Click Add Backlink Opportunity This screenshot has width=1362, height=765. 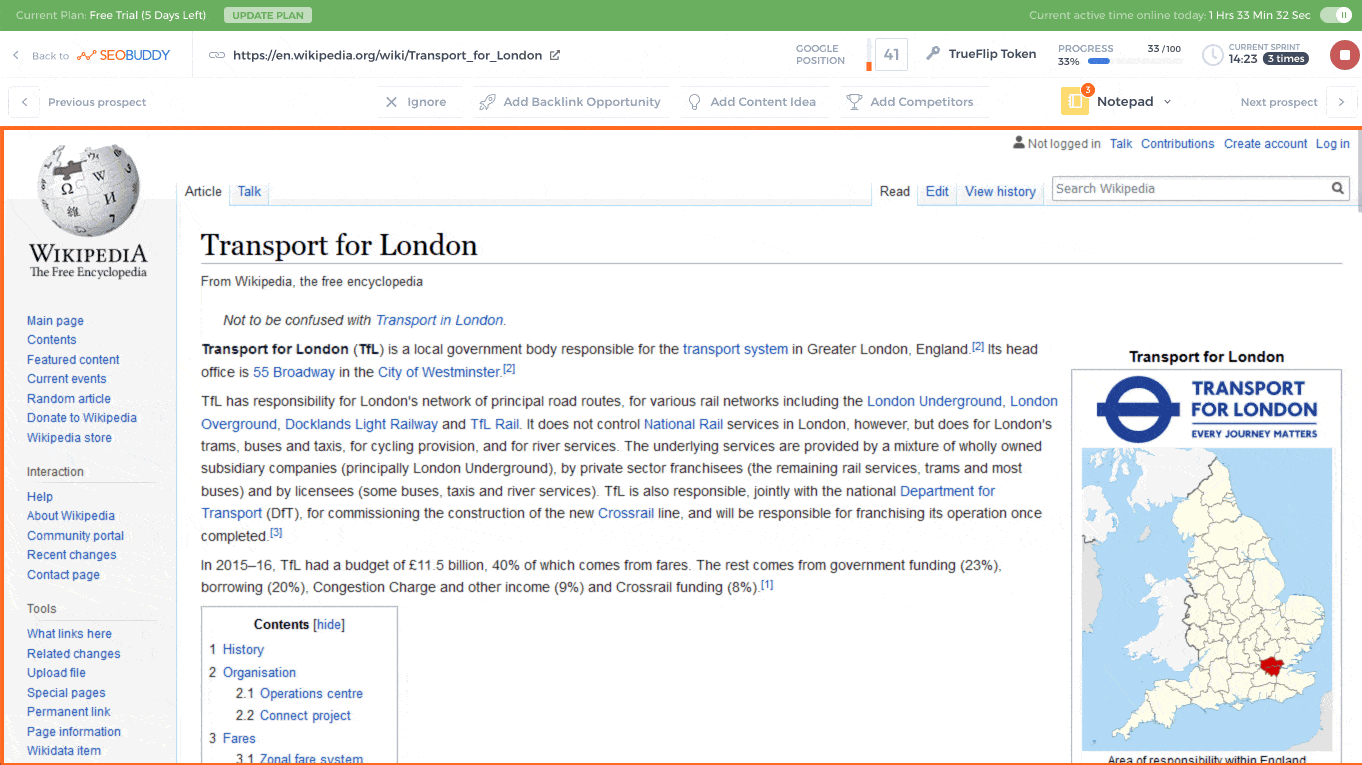[x=570, y=102]
